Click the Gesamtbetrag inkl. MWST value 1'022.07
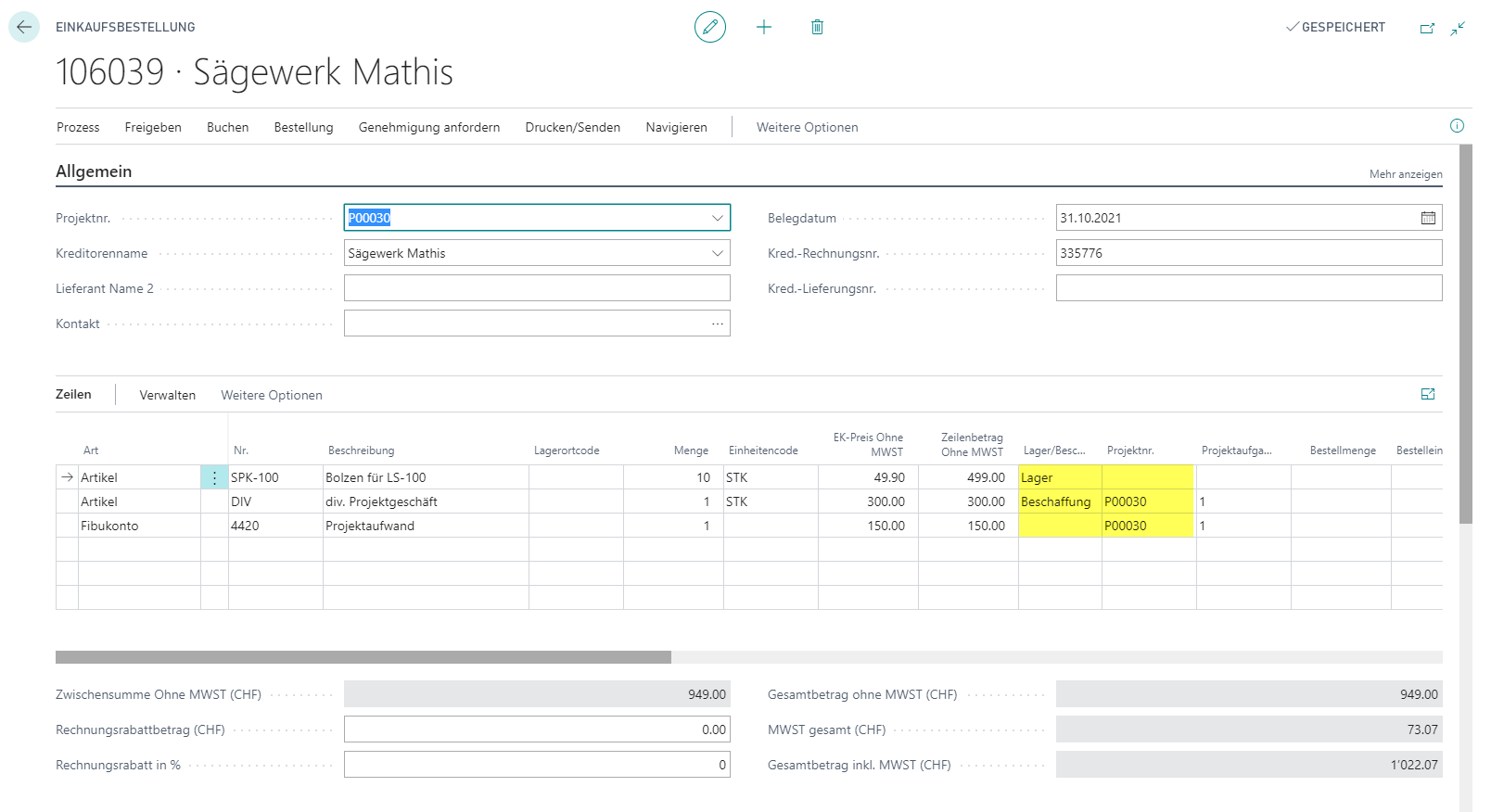This screenshot has width=1491, height=812. (x=1249, y=765)
